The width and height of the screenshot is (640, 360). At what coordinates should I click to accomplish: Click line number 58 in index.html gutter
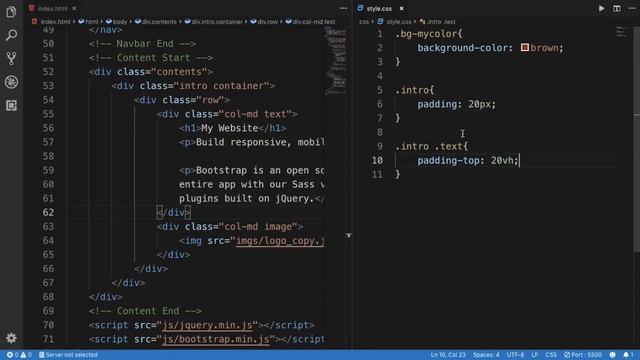click(48, 156)
